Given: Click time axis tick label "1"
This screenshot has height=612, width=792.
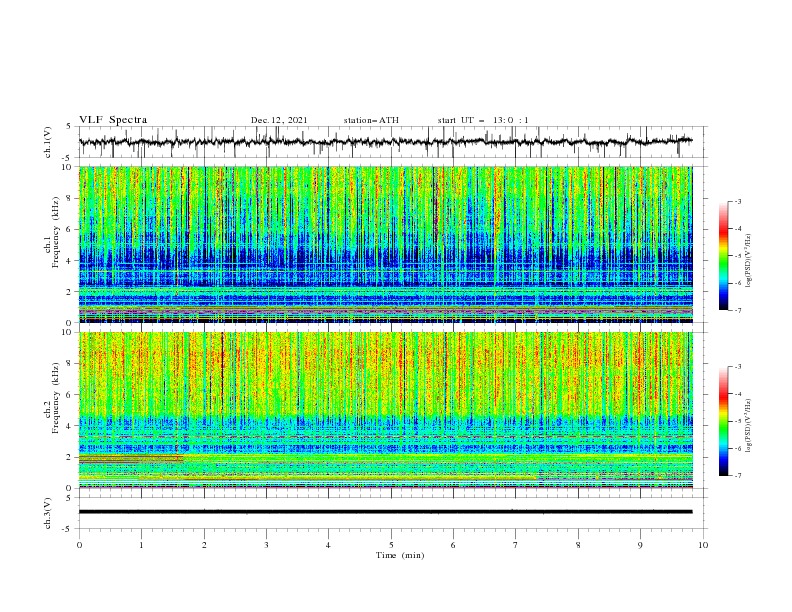Looking at the screenshot, I should click(141, 545).
